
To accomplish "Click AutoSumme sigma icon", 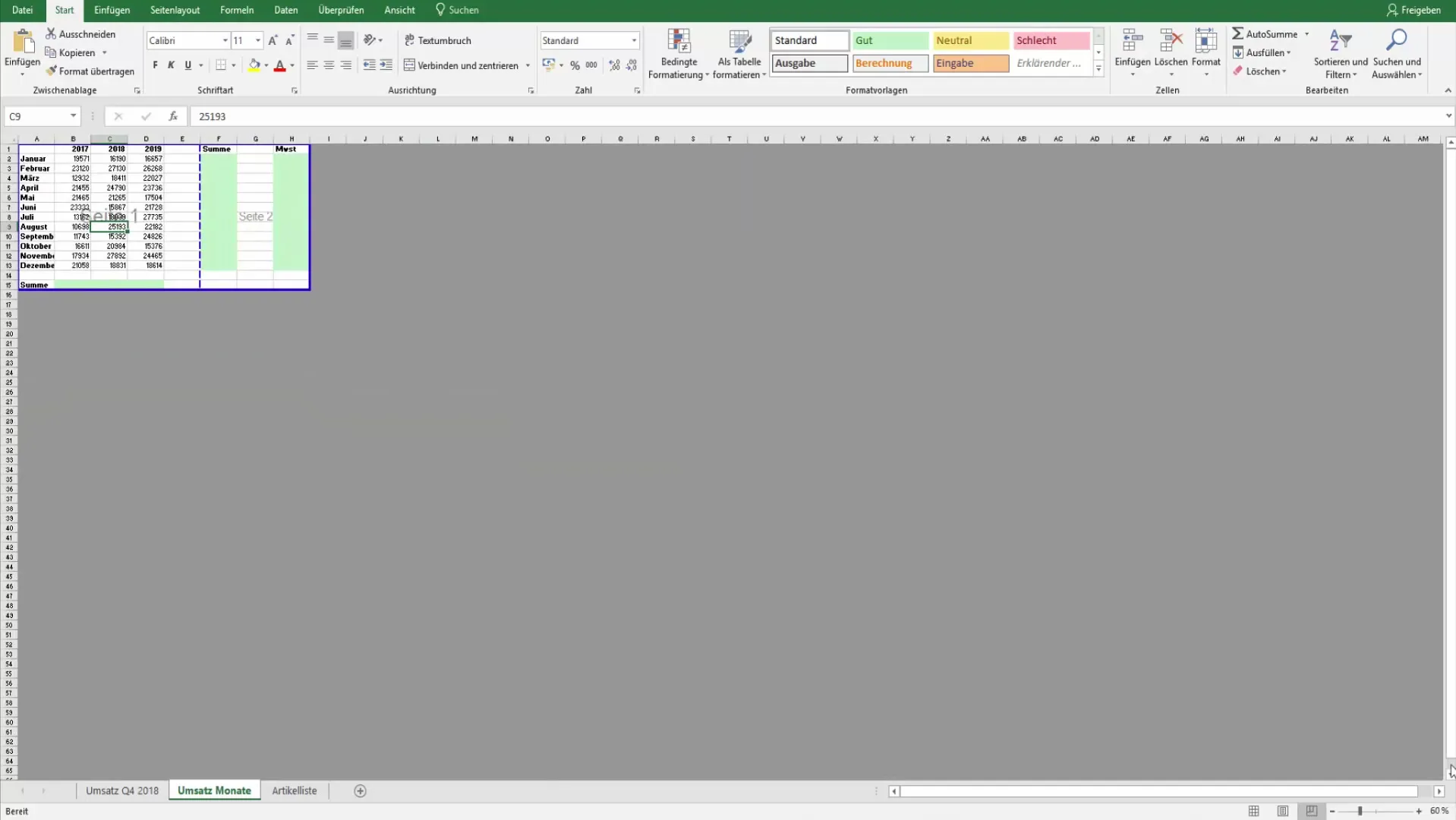I will pos(1237,33).
